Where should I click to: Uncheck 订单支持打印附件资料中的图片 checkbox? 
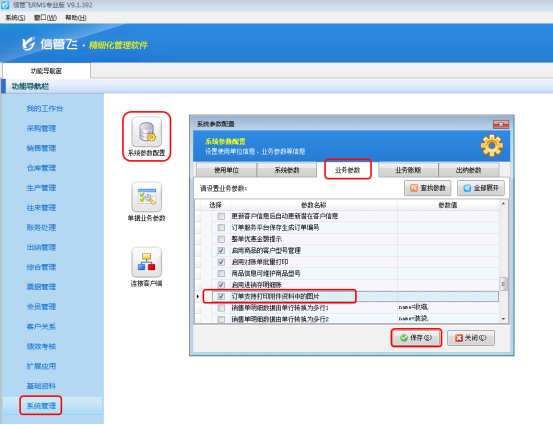point(221,296)
